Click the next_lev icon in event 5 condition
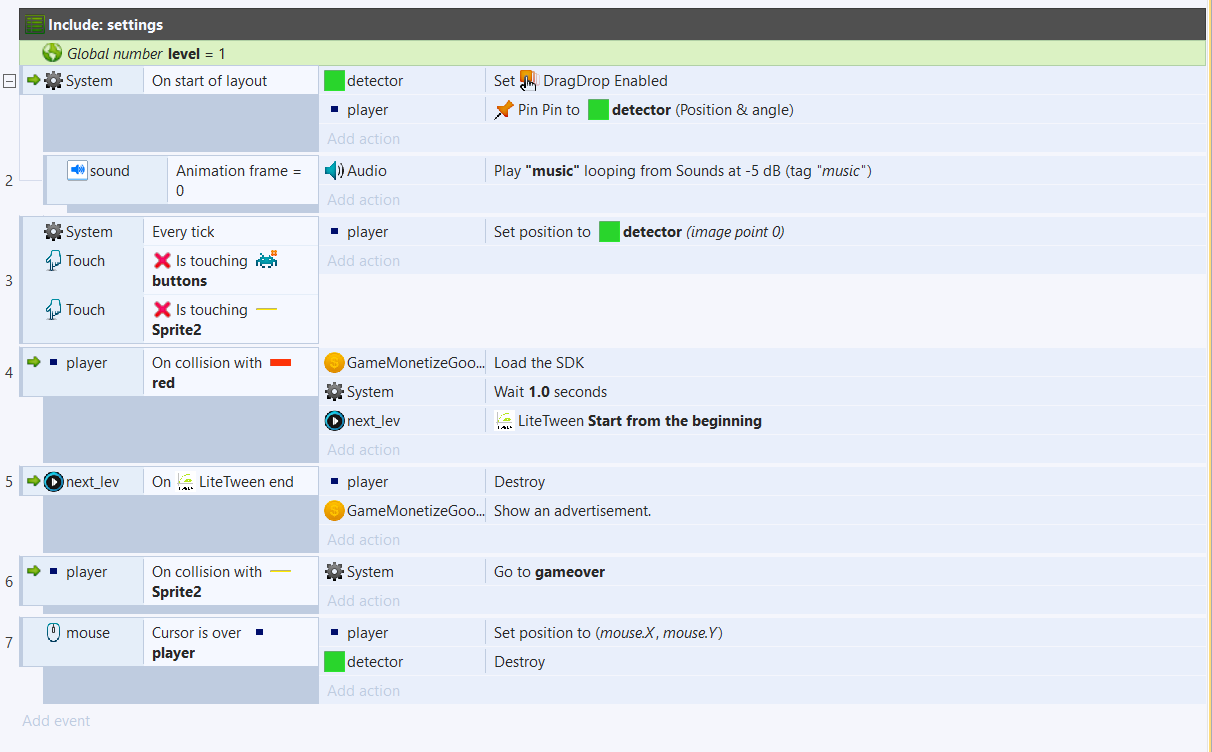 (53, 482)
